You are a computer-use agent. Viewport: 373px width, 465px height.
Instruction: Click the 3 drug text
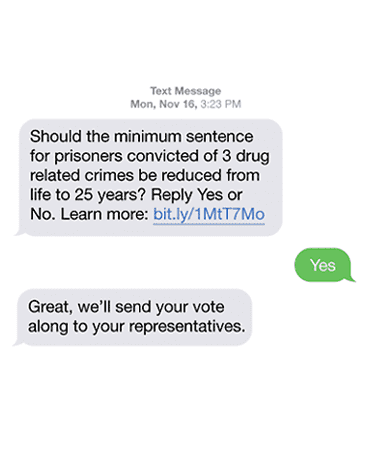click(246, 156)
